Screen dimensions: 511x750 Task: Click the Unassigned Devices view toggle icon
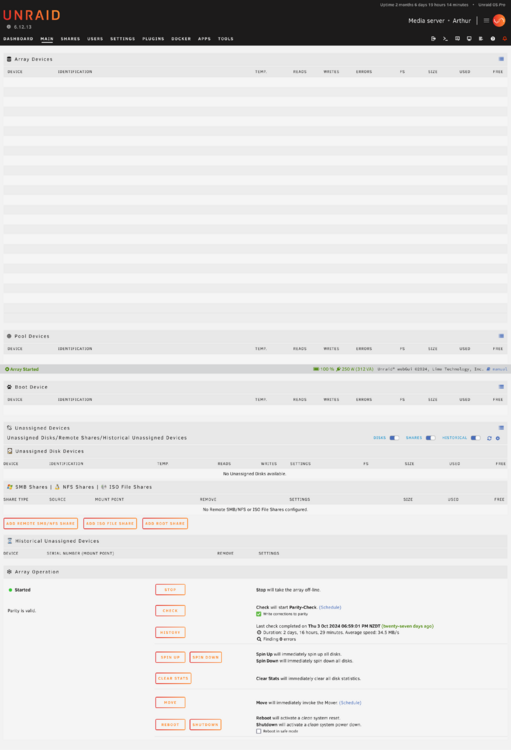point(501,428)
